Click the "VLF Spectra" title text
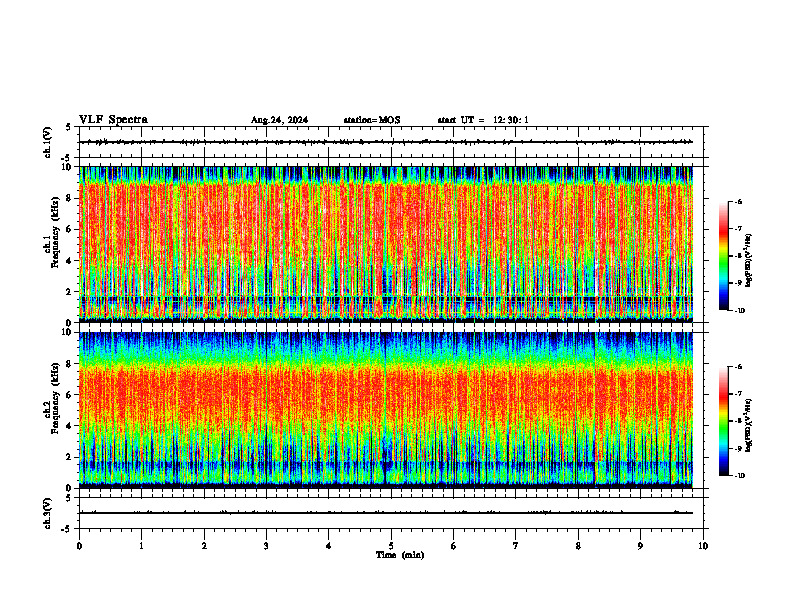 (x=113, y=119)
